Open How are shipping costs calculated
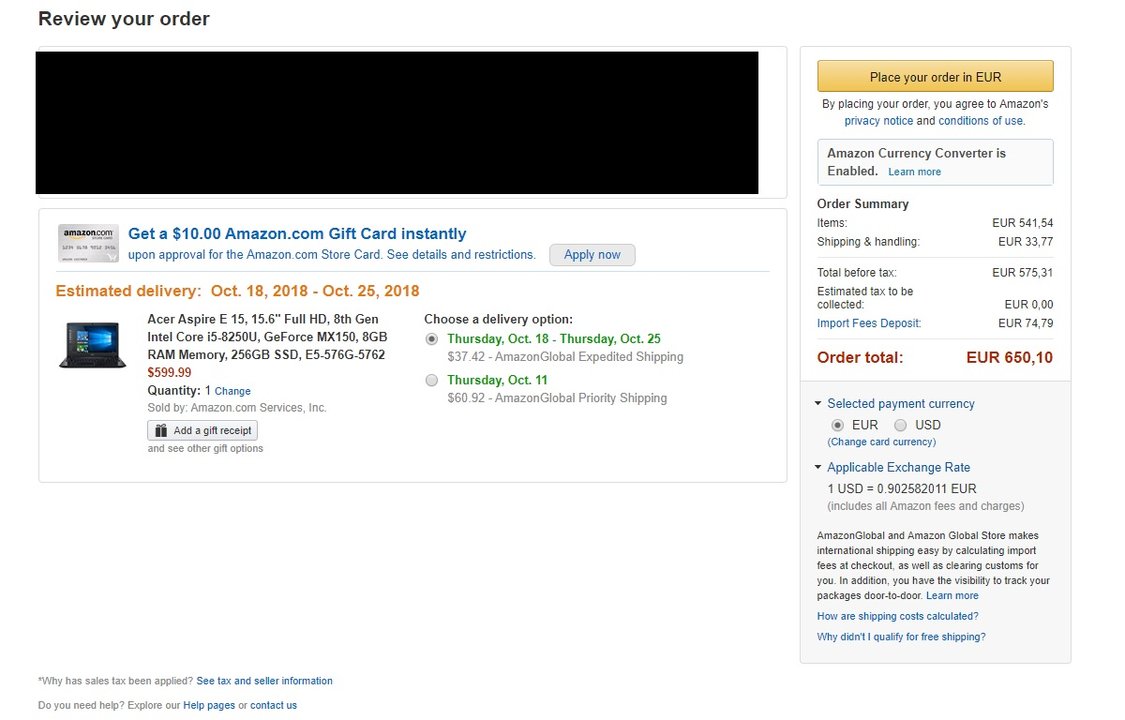Image resolution: width=1125 pixels, height=720 pixels. (898, 617)
